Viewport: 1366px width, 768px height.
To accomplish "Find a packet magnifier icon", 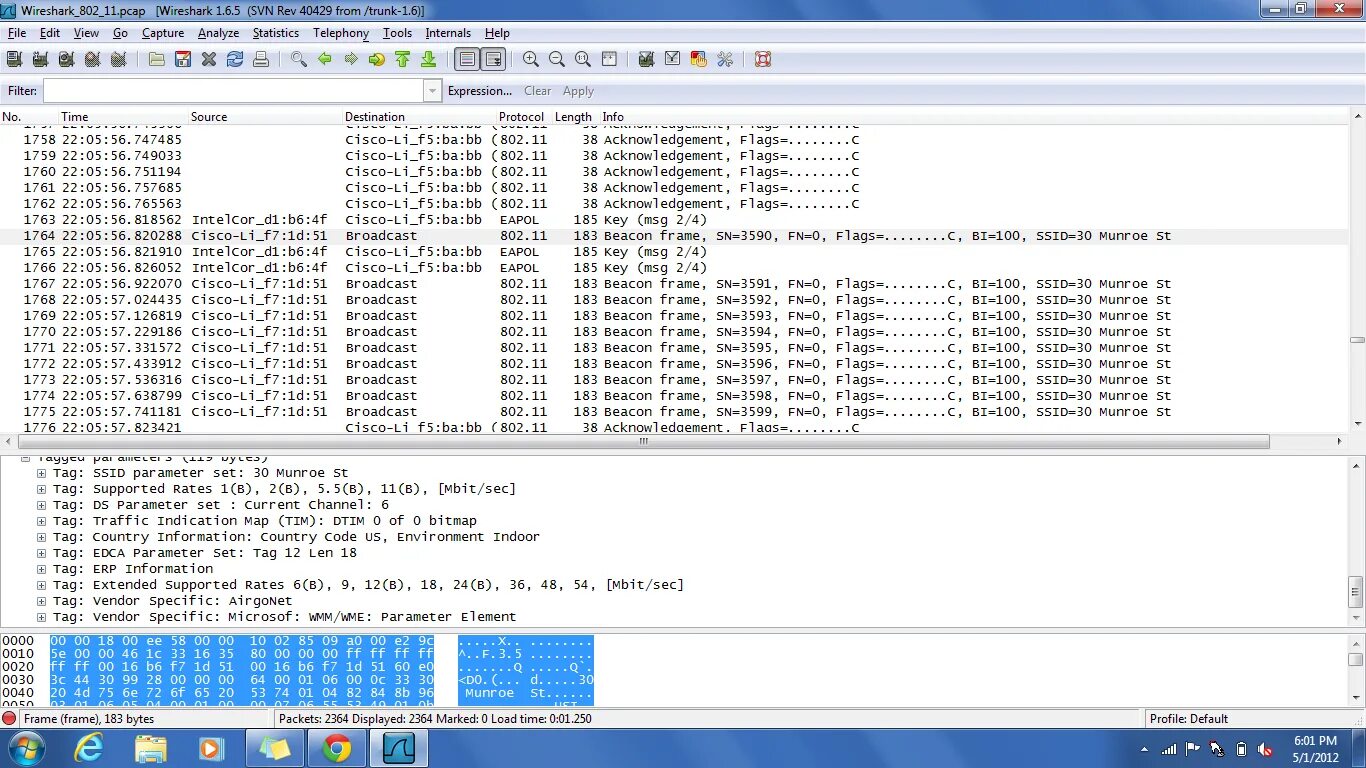I will coord(299,60).
